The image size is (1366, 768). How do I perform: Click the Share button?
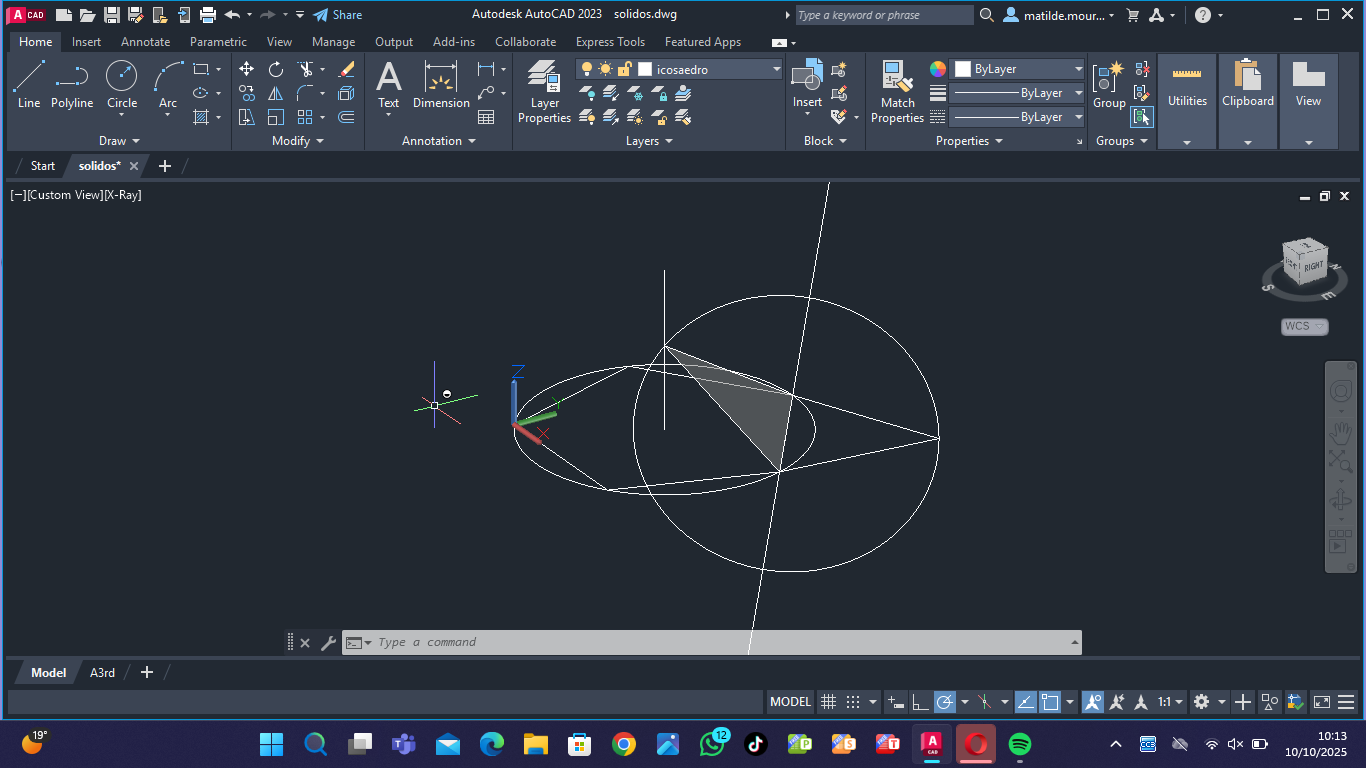(338, 15)
